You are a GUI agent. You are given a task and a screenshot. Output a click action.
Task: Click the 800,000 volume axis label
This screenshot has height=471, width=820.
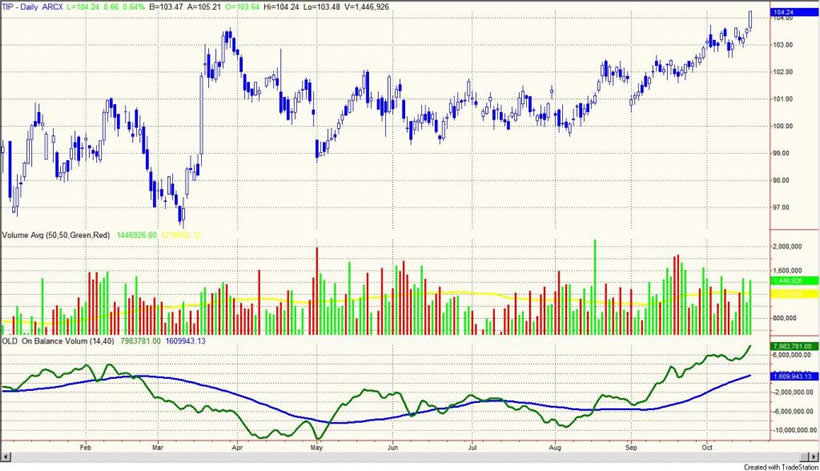click(784, 318)
